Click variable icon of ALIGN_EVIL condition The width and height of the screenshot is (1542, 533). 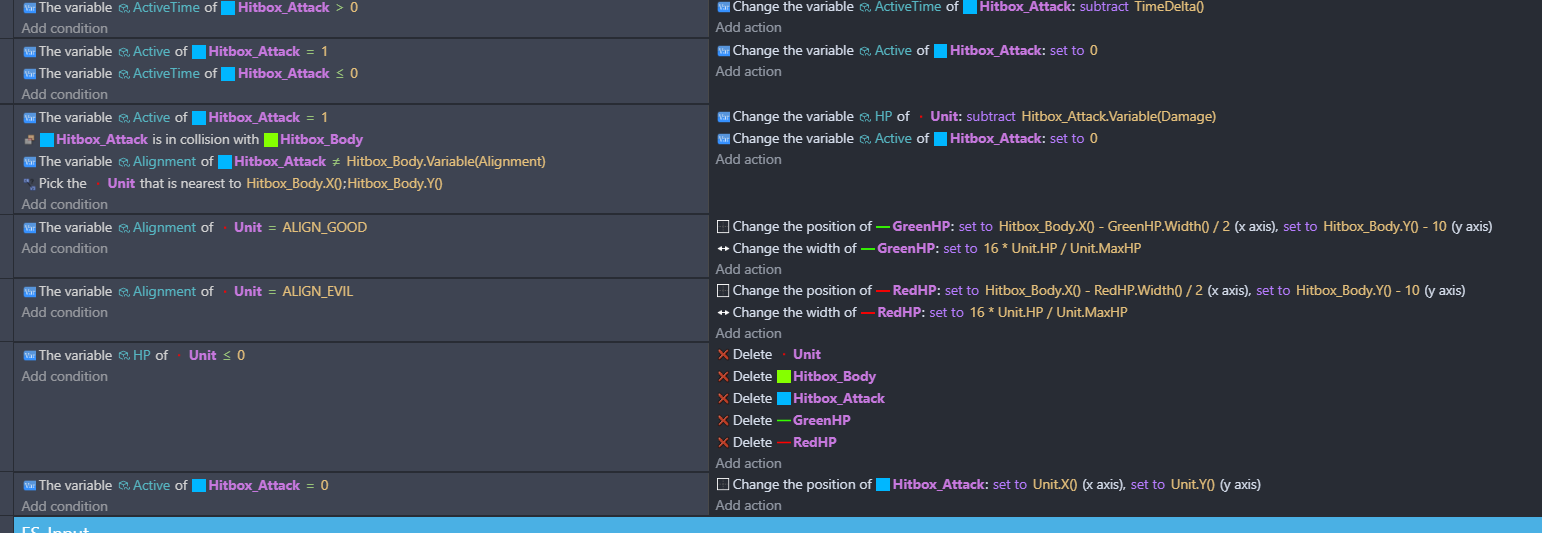(x=29, y=291)
